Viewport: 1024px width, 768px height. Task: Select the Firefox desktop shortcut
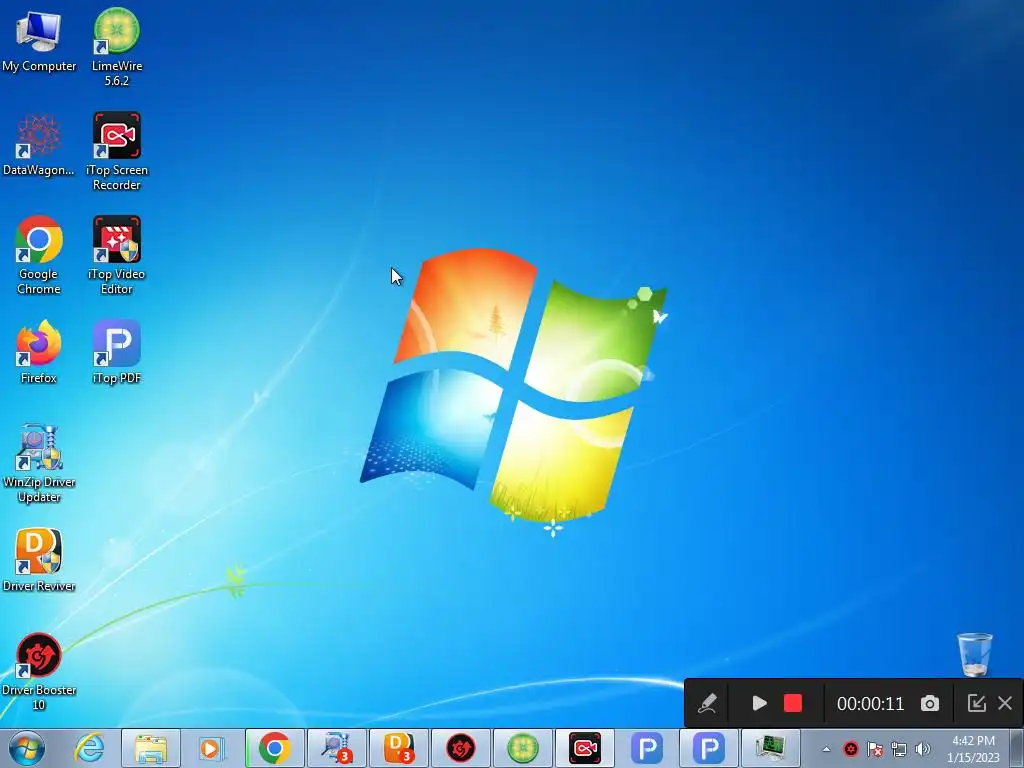[x=39, y=351]
